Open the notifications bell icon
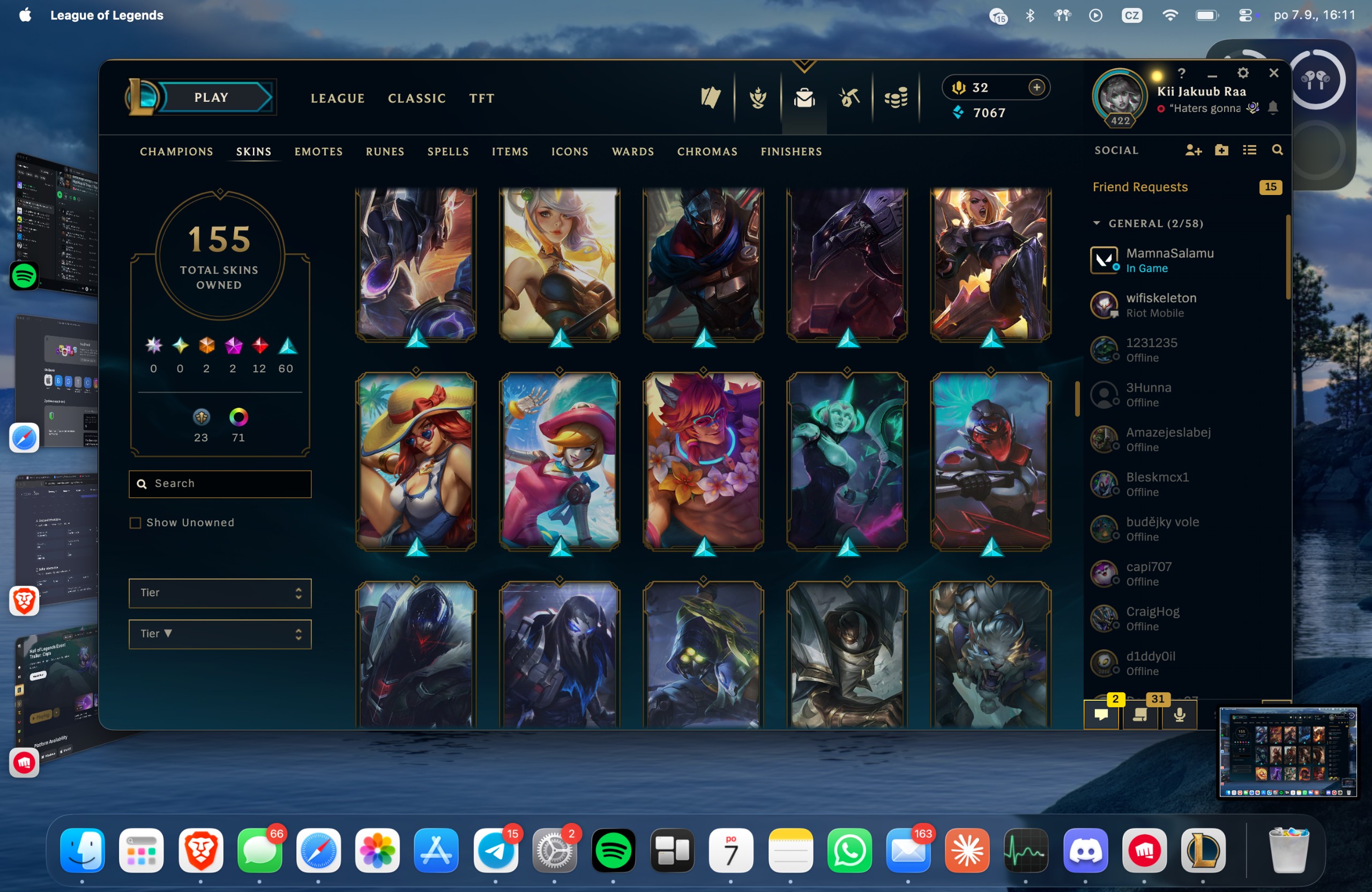 click(x=1273, y=108)
